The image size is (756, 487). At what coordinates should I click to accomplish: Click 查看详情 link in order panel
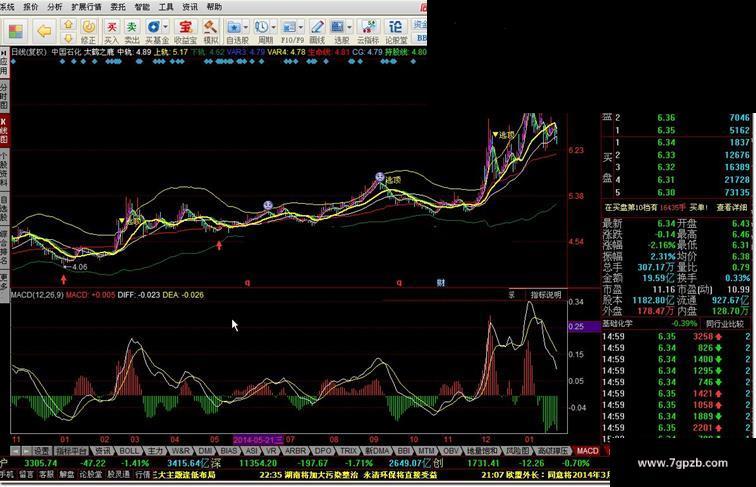click(x=731, y=207)
